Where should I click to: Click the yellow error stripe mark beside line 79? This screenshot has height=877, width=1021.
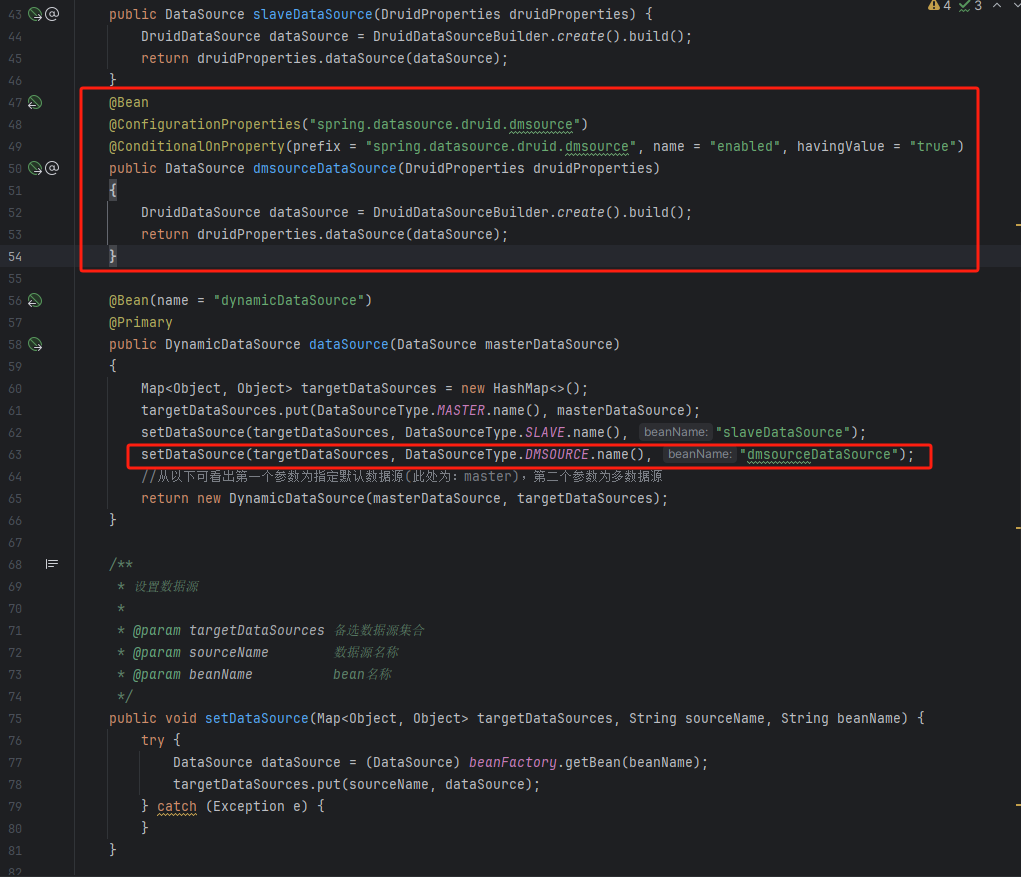coord(1018,805)
